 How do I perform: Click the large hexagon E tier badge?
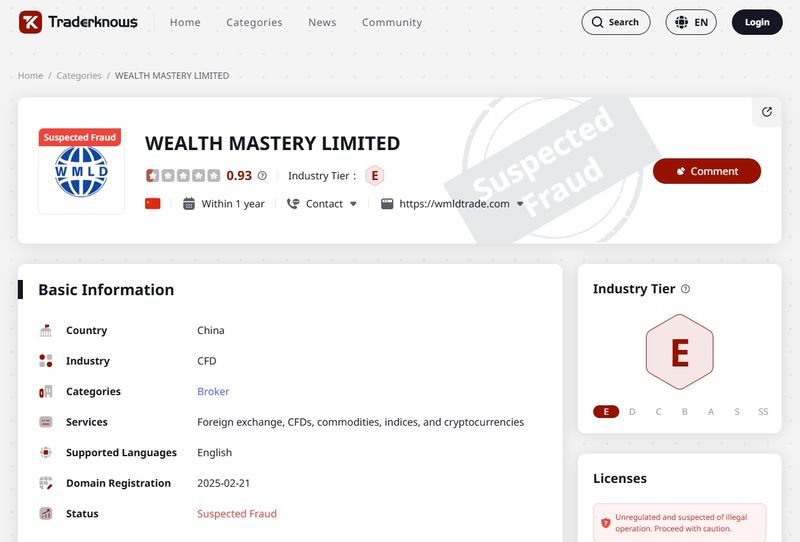coord(680,352)
